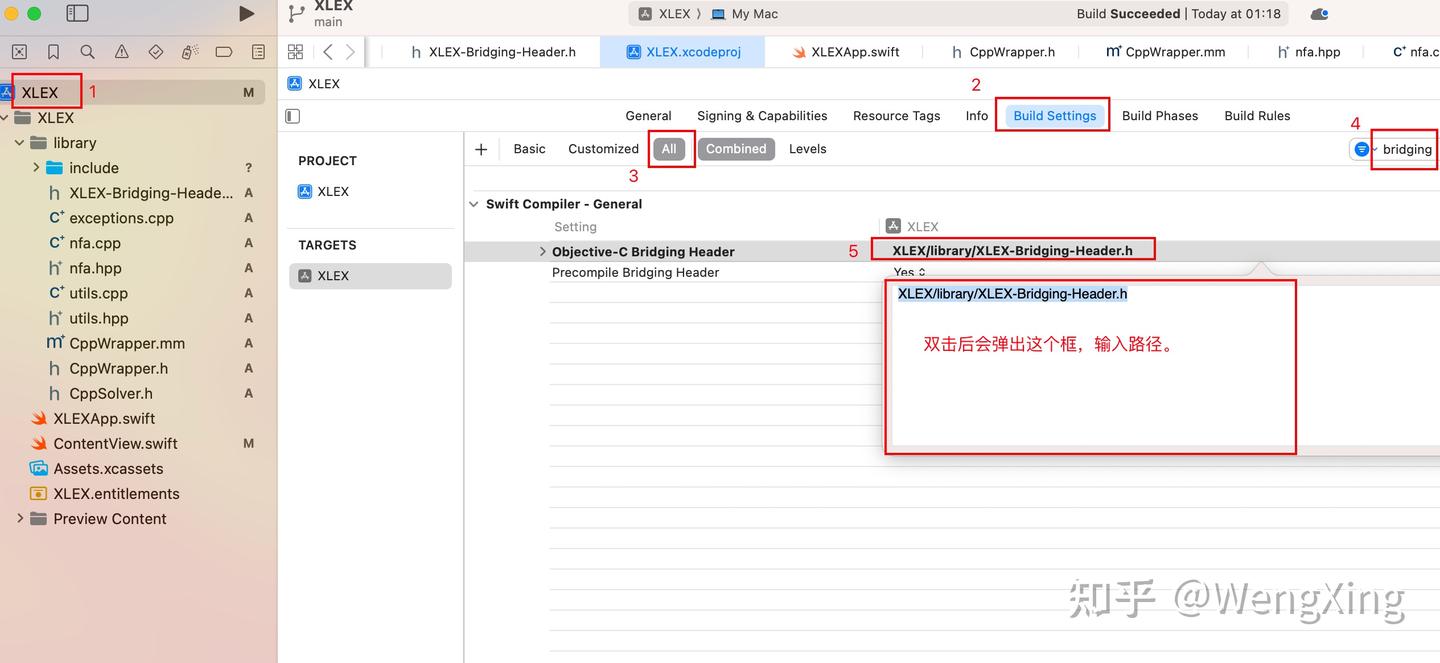Go forward with the right chevron
The height and width of the screenshot is (663, 1440).
tap(350, 52)
